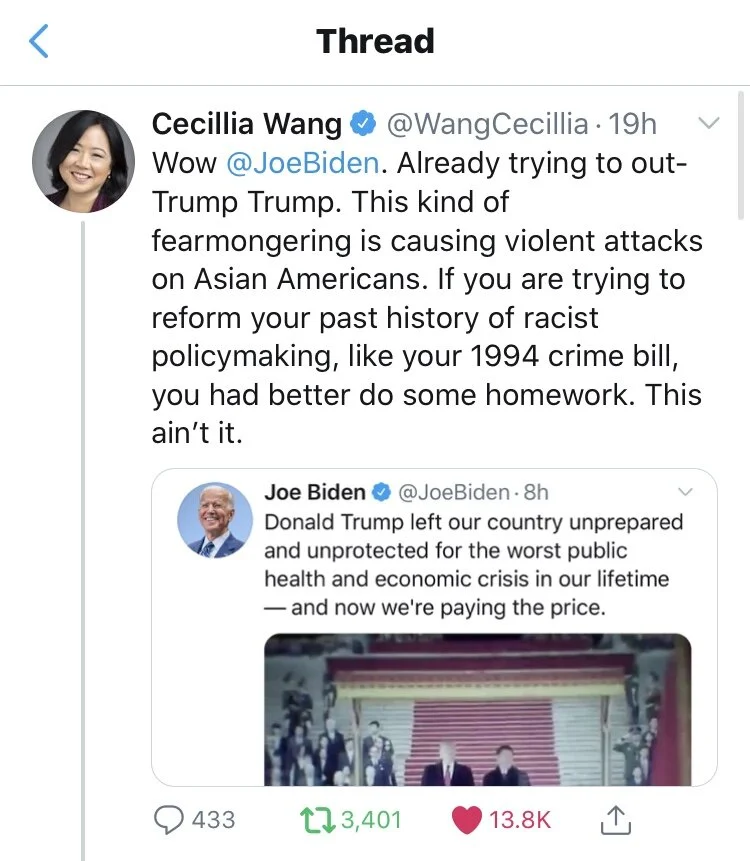Click the @JoeBiden mention link

(303, 163)
